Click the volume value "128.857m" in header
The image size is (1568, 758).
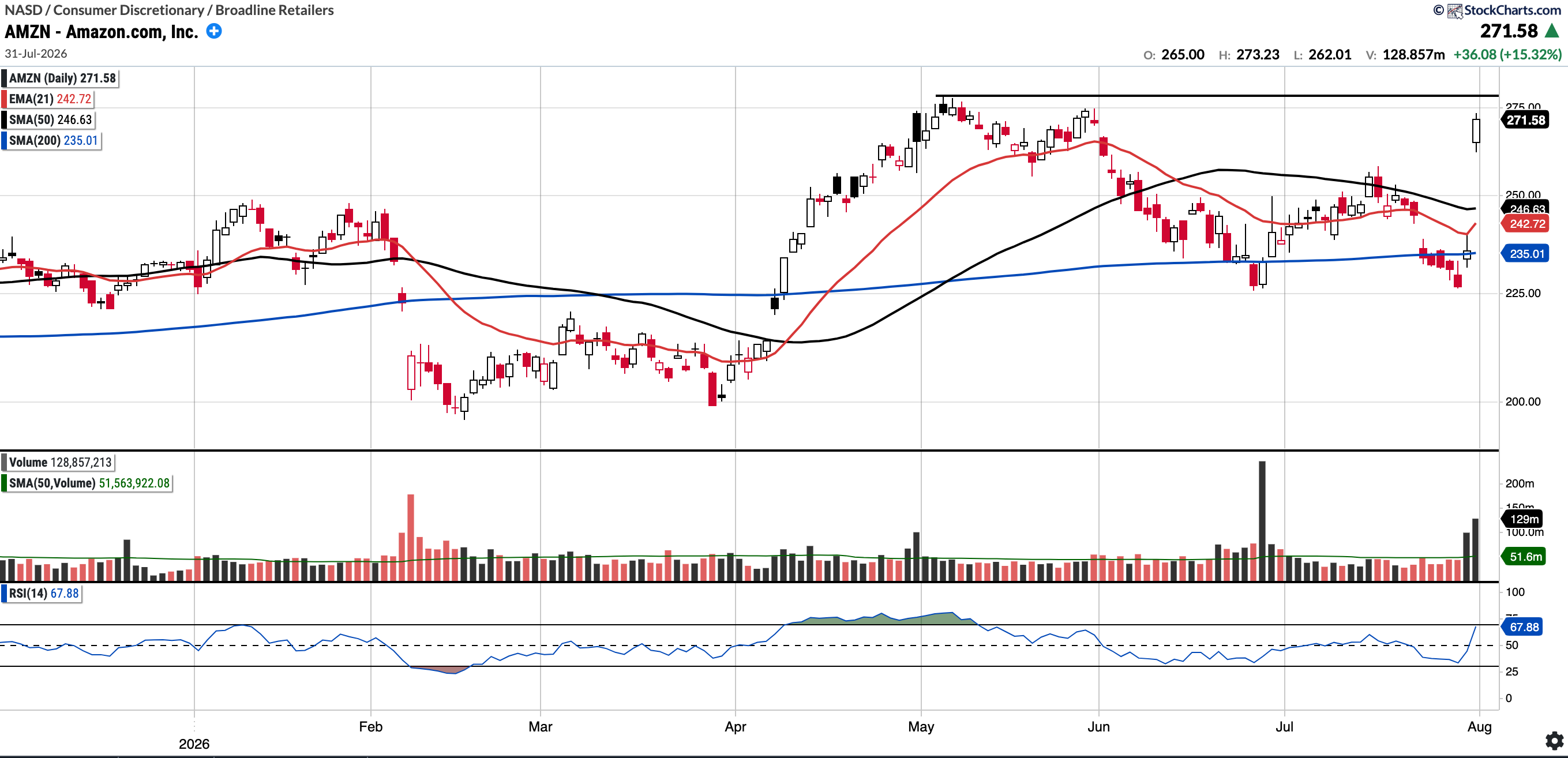click(x=1413, y=54)
